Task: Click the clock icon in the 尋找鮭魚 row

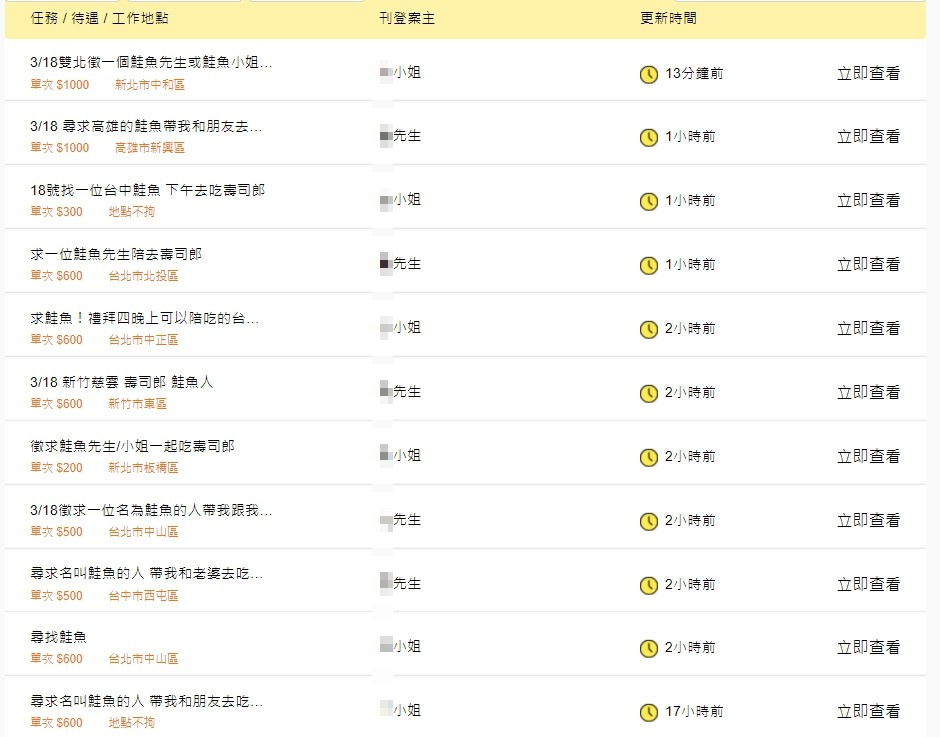Action: pyautogui.click(x=649, y=648)
